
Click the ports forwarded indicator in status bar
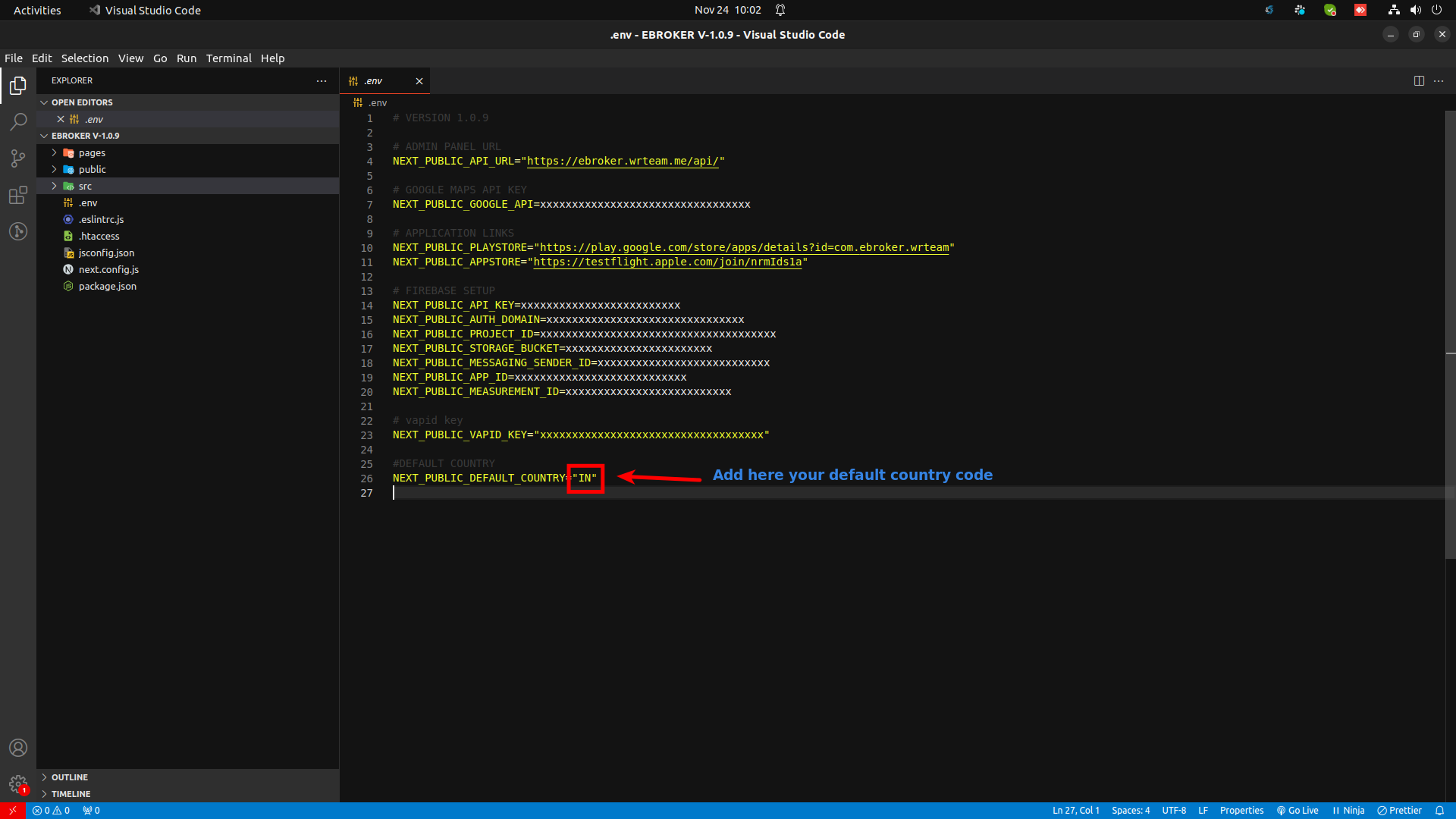coord(91,811)
